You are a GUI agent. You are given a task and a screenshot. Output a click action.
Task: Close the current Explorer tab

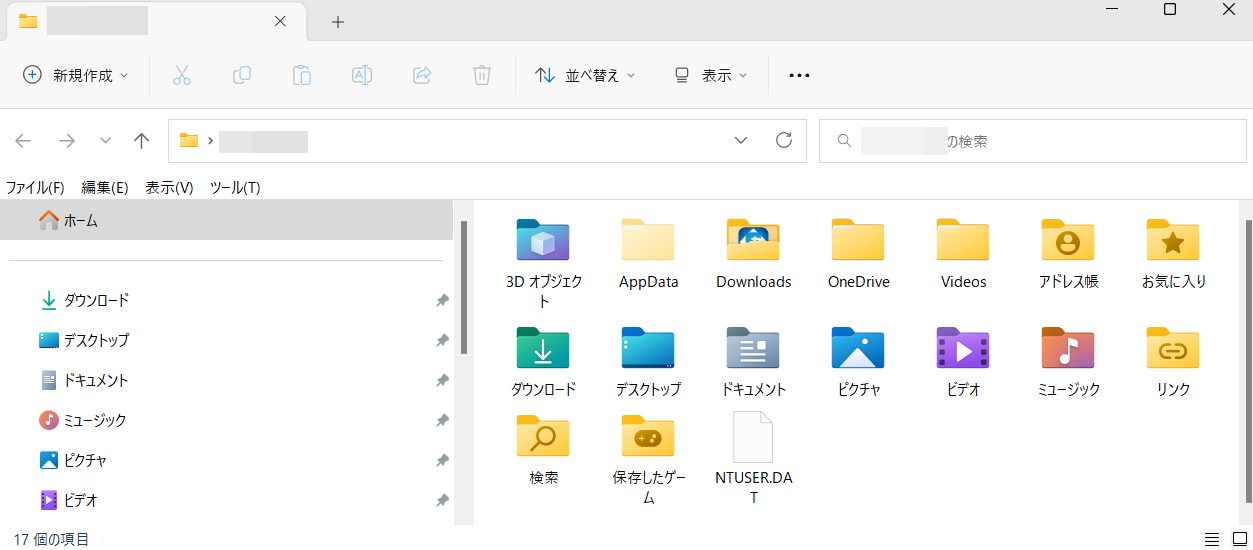(280, 21)
